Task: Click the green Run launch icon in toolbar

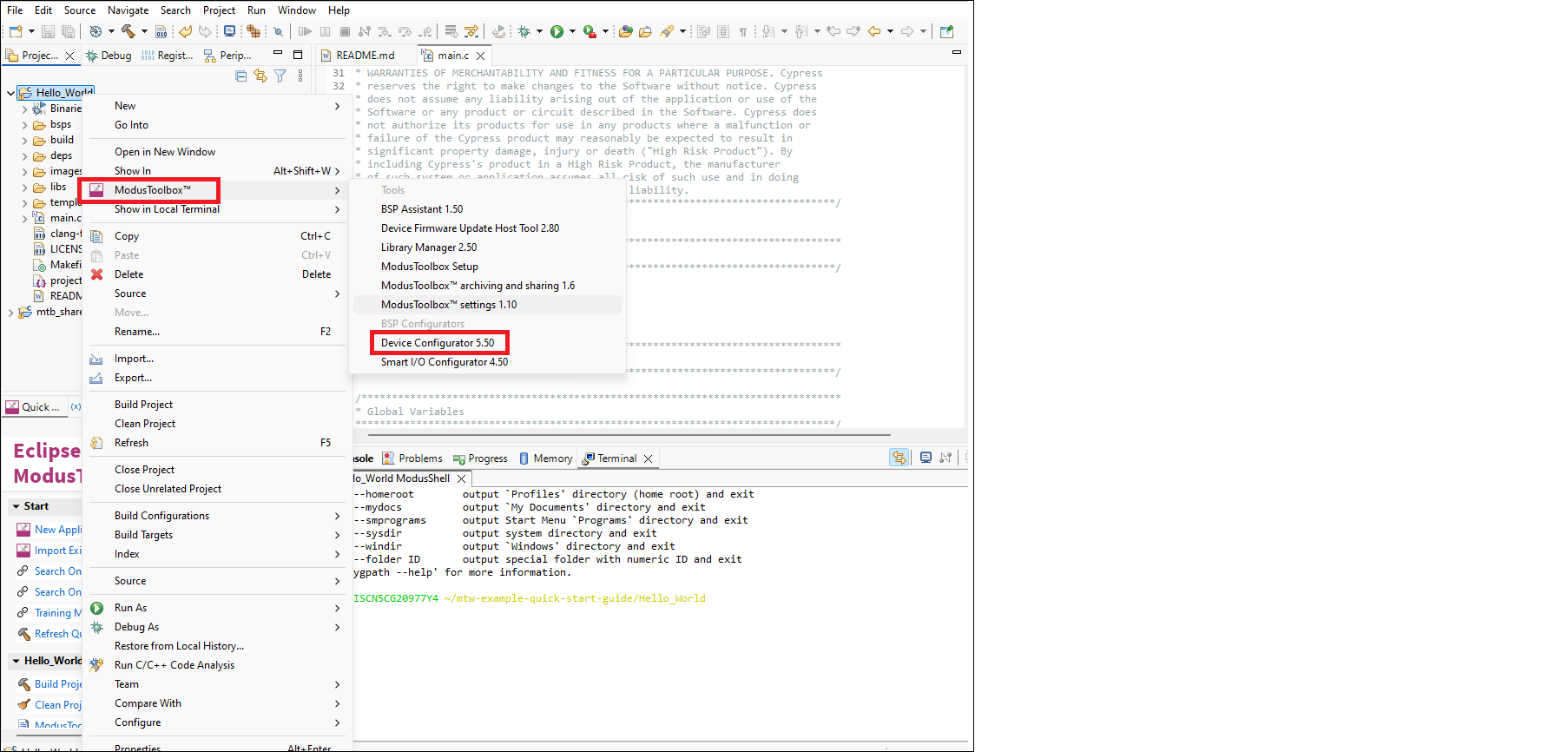Action: point(557,32)
